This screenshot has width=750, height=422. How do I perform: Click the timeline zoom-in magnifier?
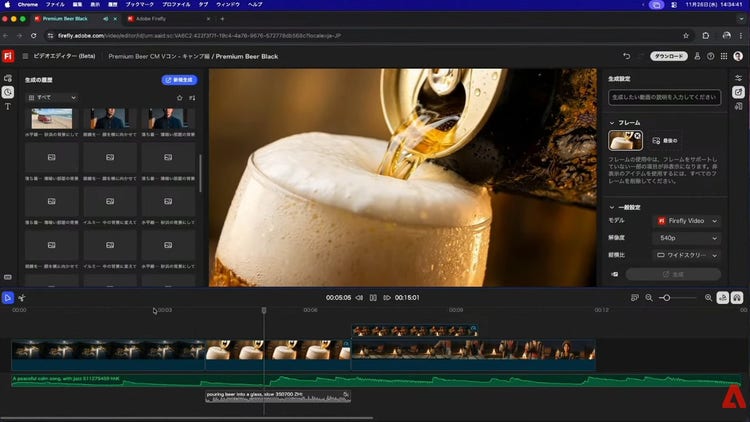[x=708, y=297]
